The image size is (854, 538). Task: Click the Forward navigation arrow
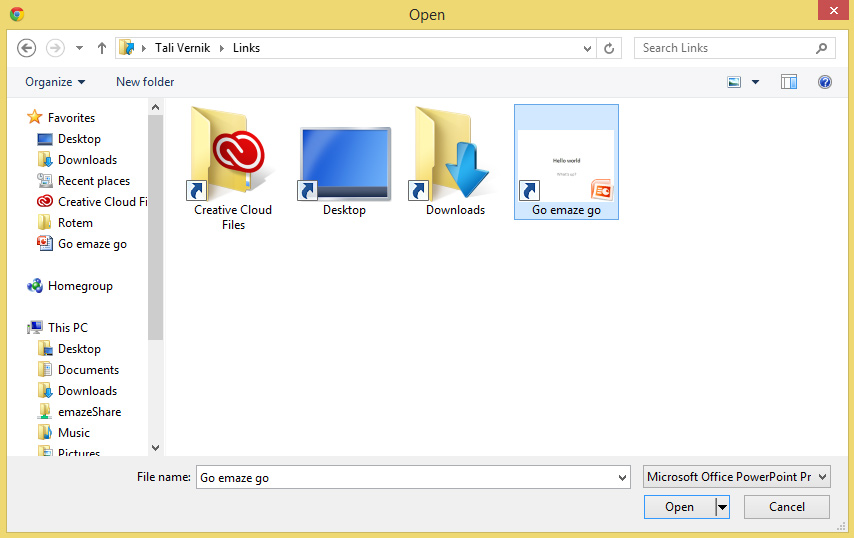coord(55,48)
